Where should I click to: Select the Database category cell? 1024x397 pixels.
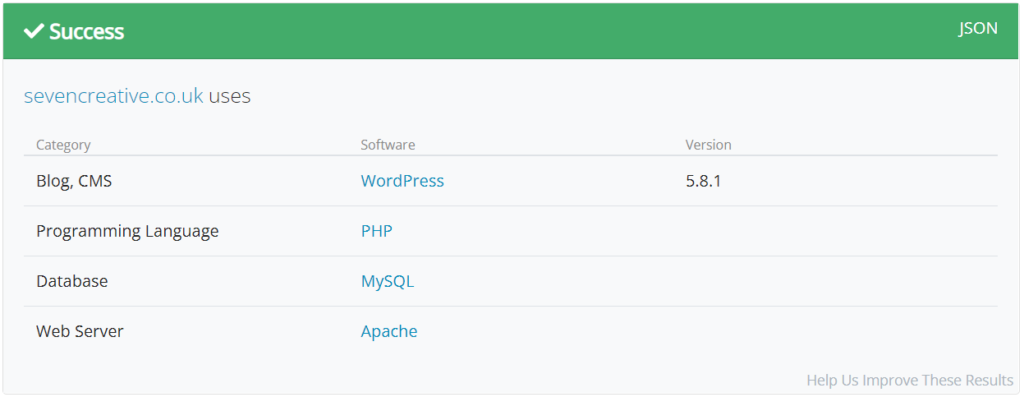(x=72, y=281)
